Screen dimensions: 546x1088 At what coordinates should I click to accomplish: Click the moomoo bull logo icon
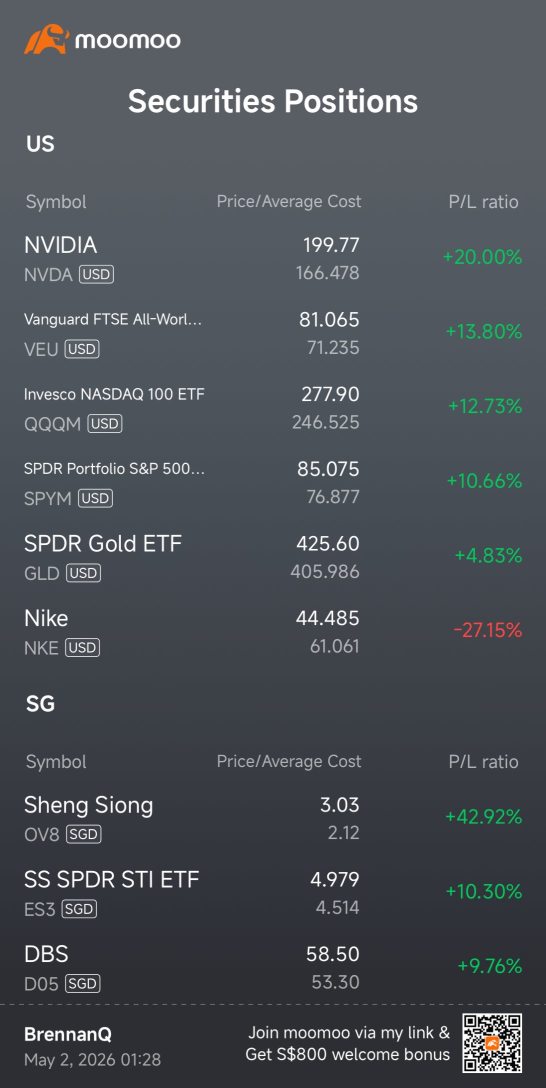tap(45, 40)
